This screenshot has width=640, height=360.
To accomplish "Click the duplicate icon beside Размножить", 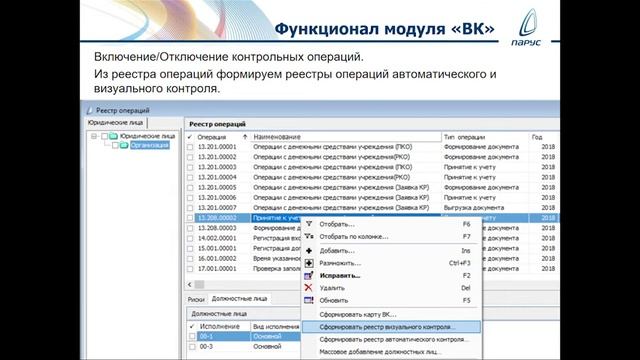I will (309, 263).
